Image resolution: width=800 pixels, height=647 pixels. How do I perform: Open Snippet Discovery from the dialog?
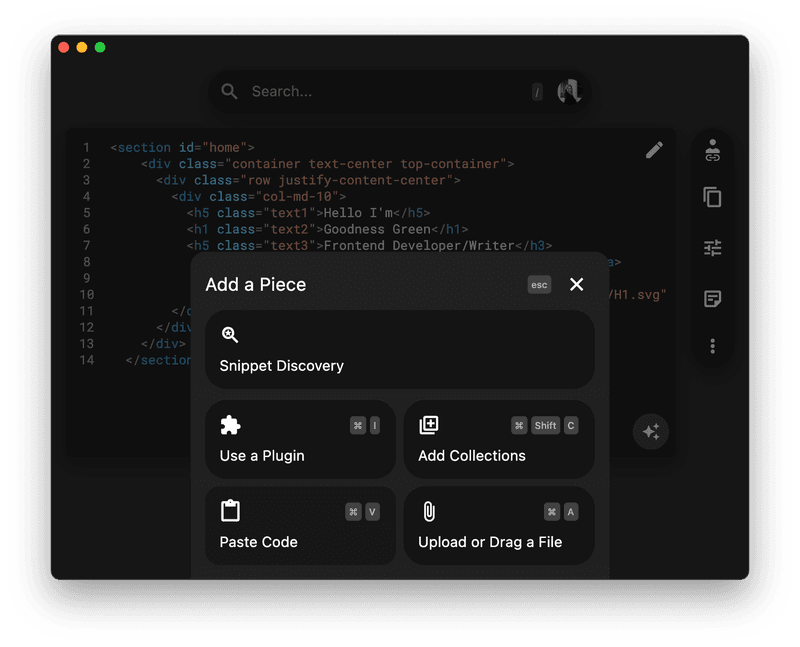pyautogui.click(x=398, y=349)
